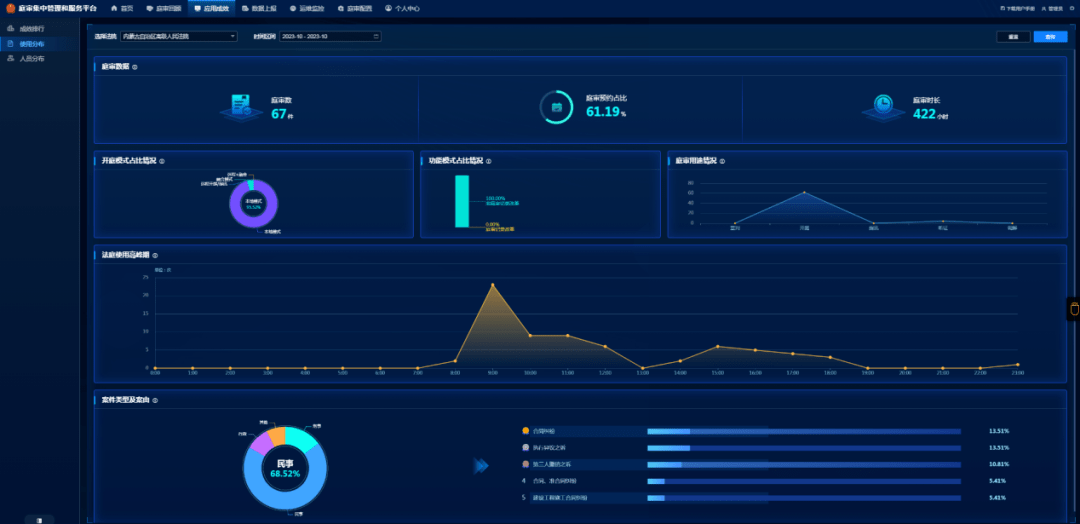Image resolution: width=1080 pixels, height=524 pixels.
Task: Click the blue 查询 button
Action: pos(1049,37)
